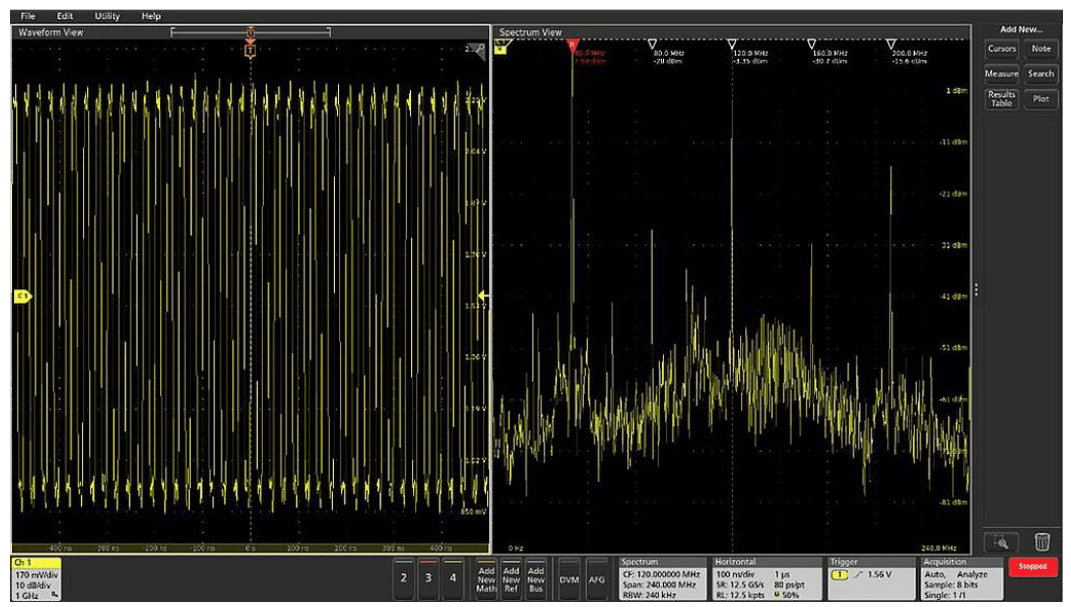Click the Add New Math icon
The image size is (1071, 607).
point(487,578)
